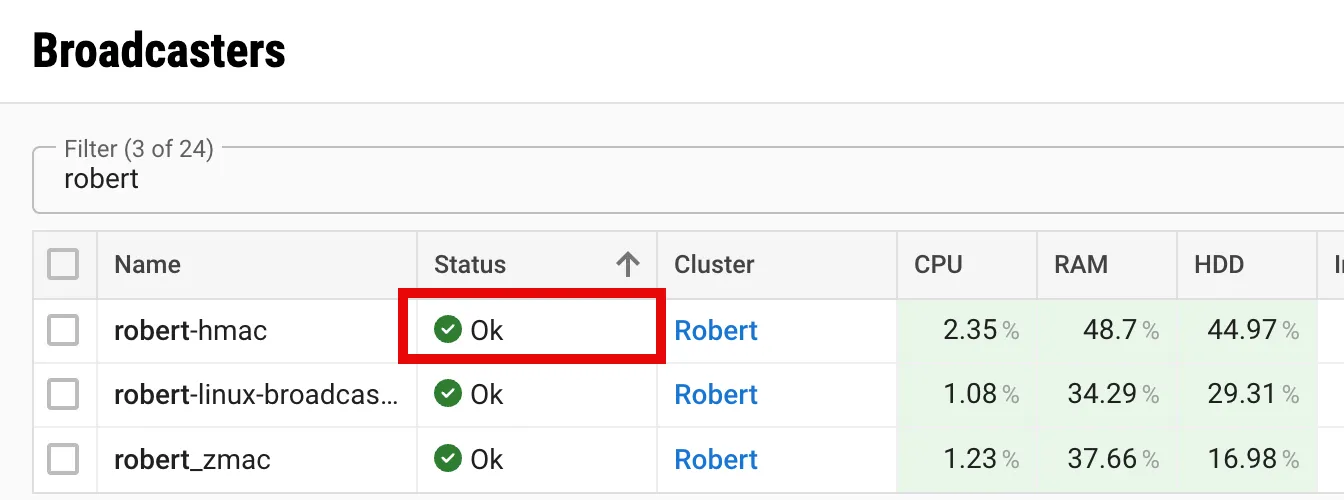Toggle the select-all checkbox in header
This screenshot has width=1344, height=500.
(x=63, y=265)
